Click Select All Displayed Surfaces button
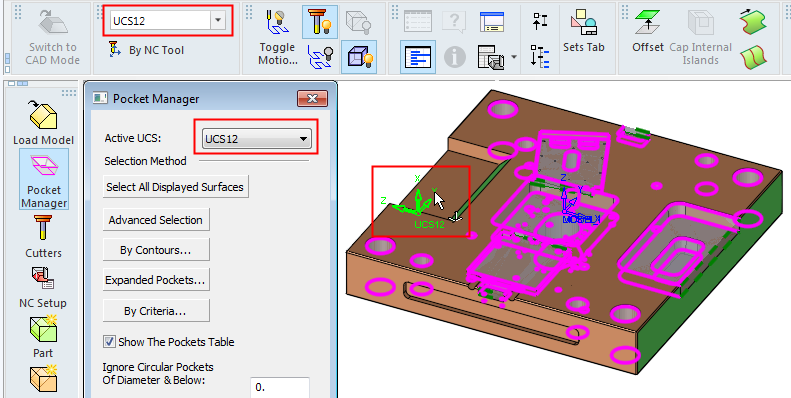Screen dimensions: 791x398 coord(175,187)
